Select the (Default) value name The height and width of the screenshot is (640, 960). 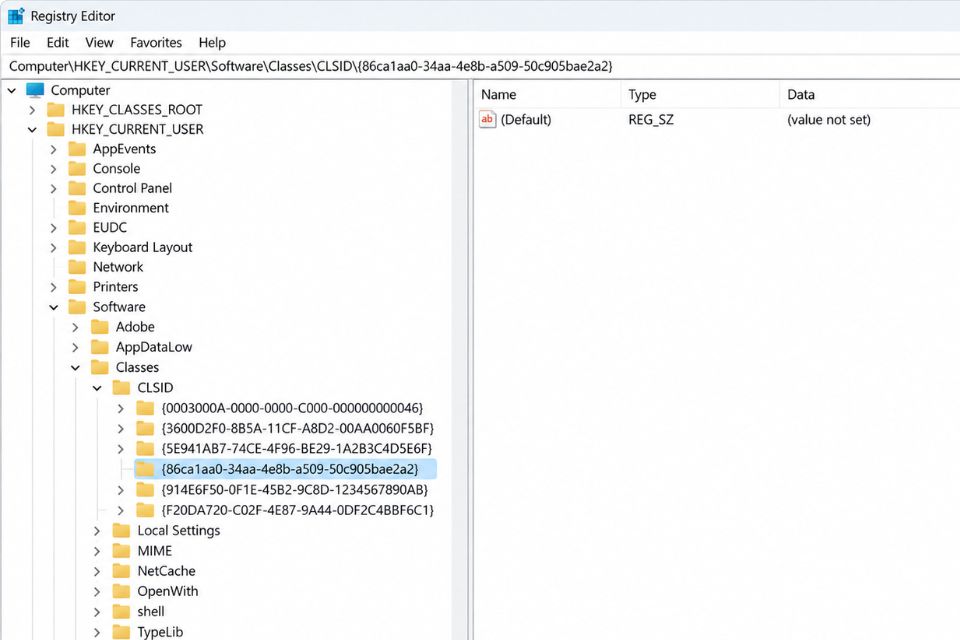(x=526, y=120)
